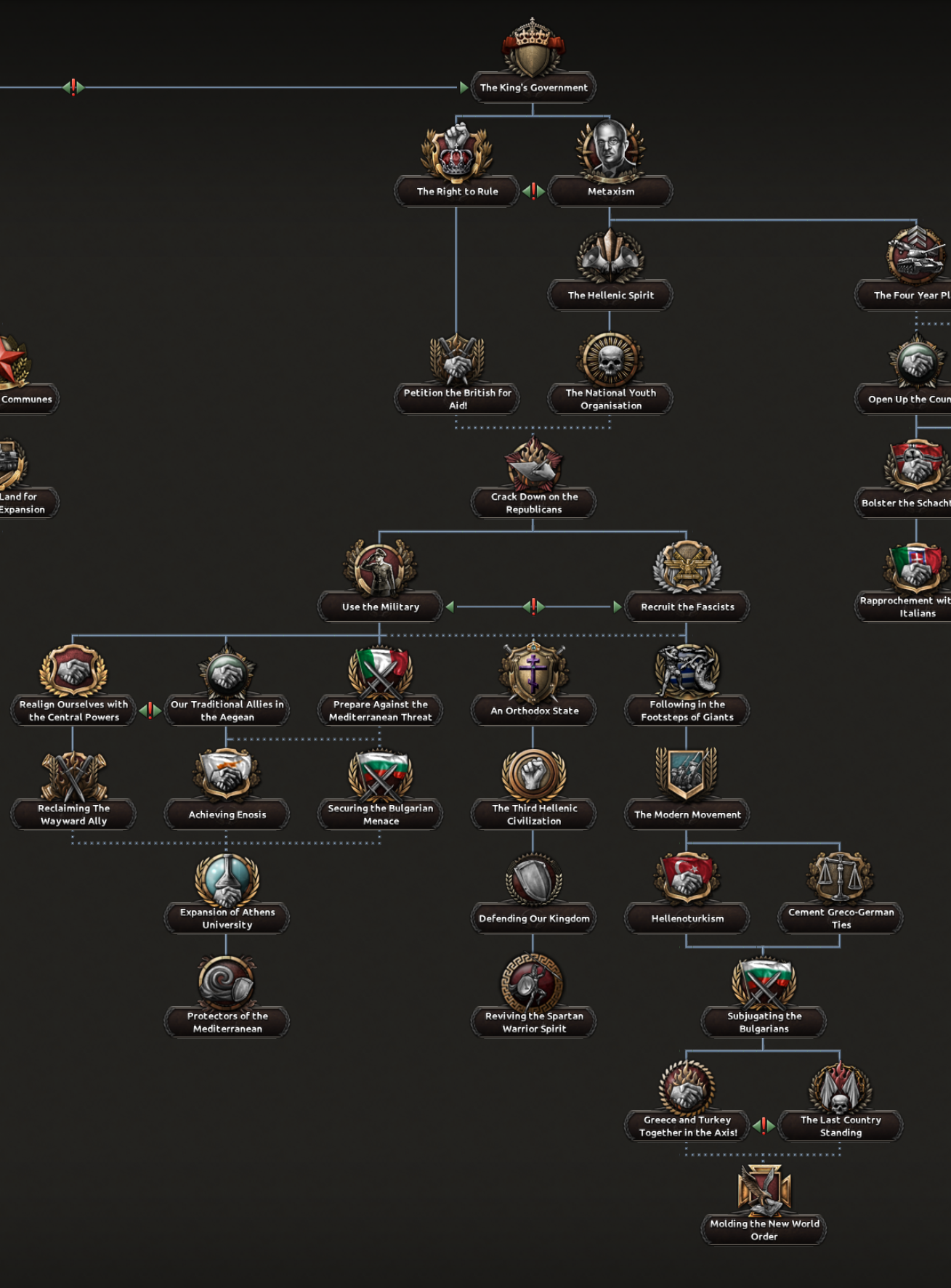Click The King's Government label button
The image size is (951, 1288).
click(533, 88)
